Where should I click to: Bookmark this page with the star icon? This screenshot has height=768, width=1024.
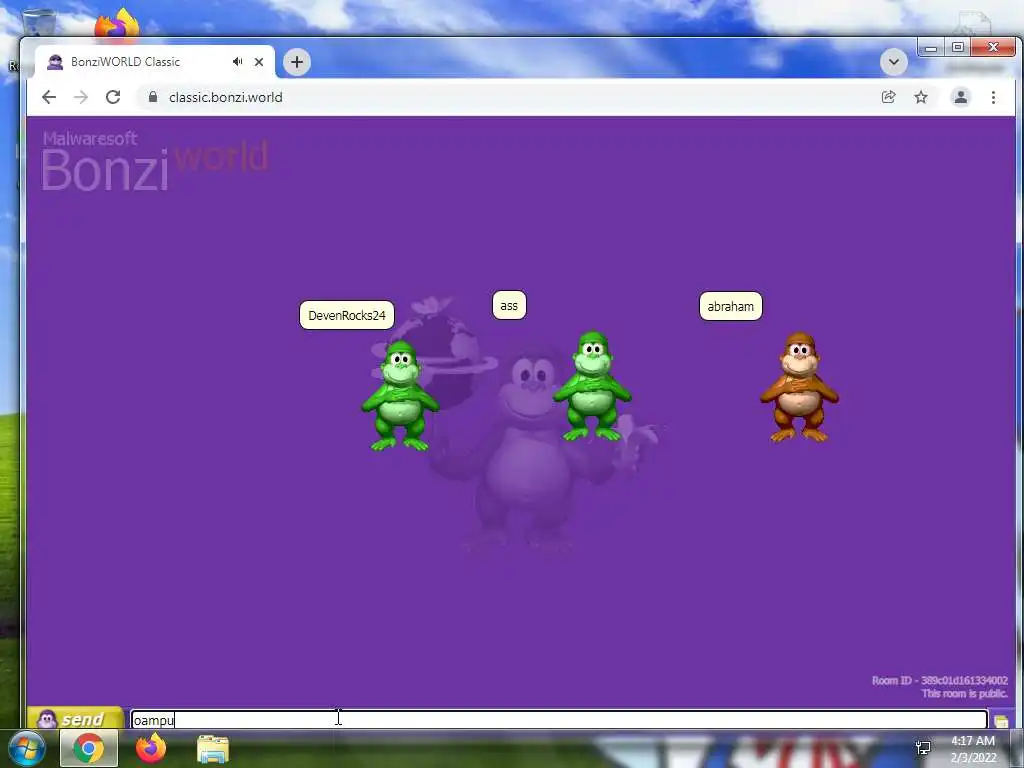[x=921, y=97]
